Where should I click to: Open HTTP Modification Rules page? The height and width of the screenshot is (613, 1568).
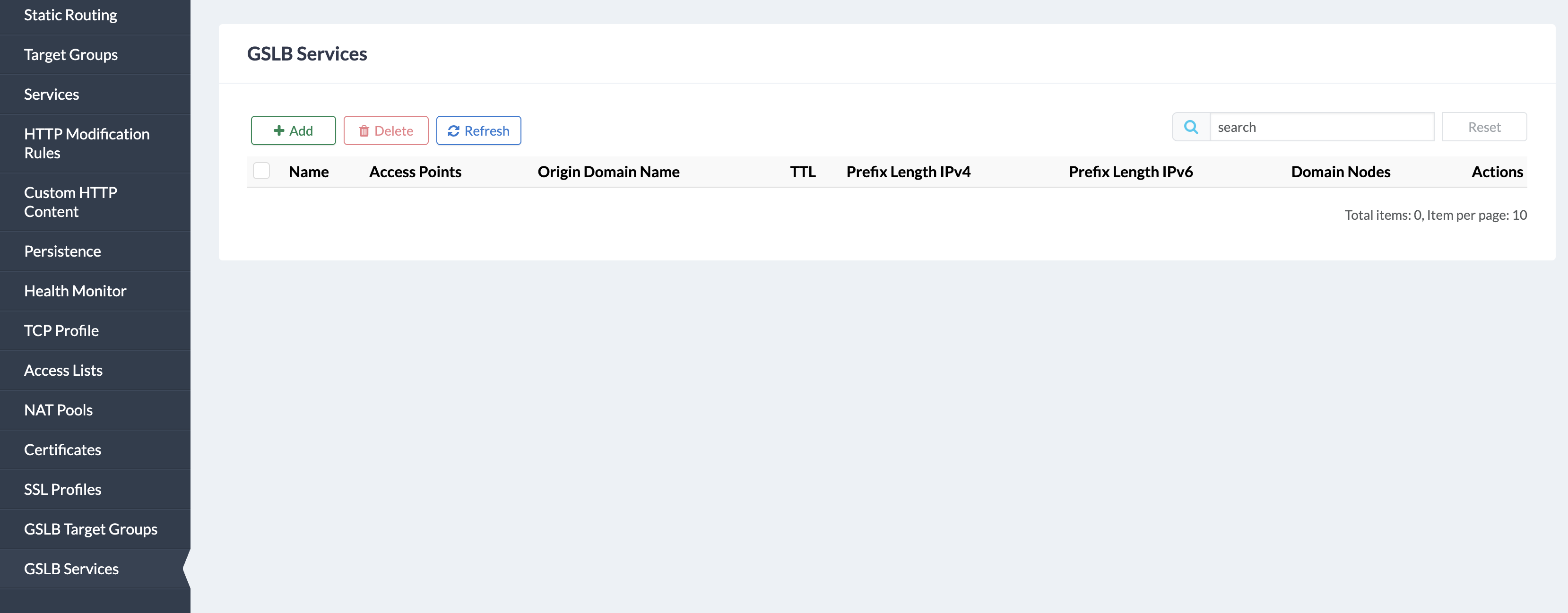(x=87, y=143)
